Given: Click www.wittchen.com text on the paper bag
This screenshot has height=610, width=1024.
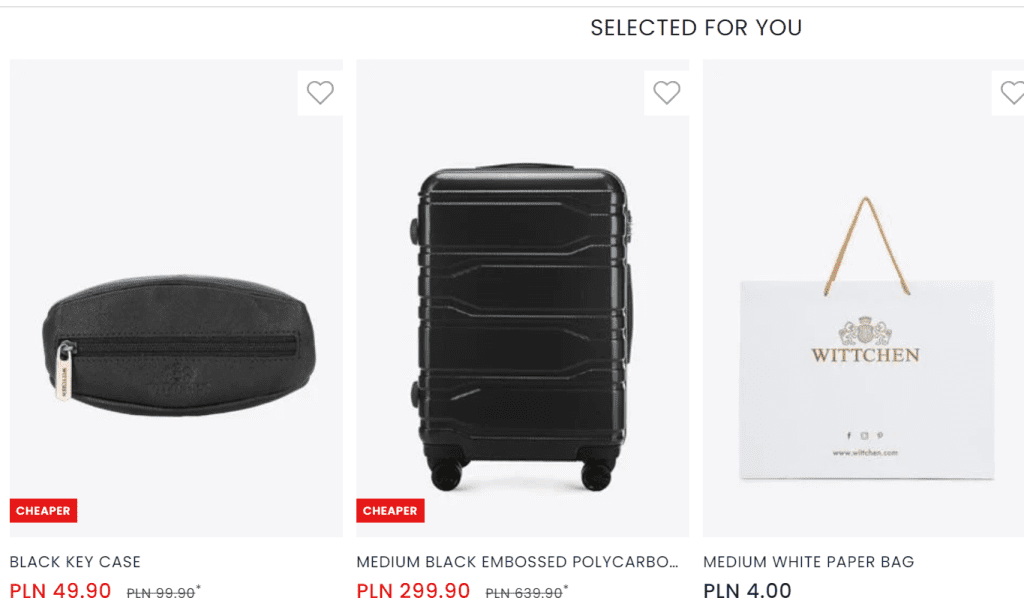Looking at the screenshot, I should point(865,453).
